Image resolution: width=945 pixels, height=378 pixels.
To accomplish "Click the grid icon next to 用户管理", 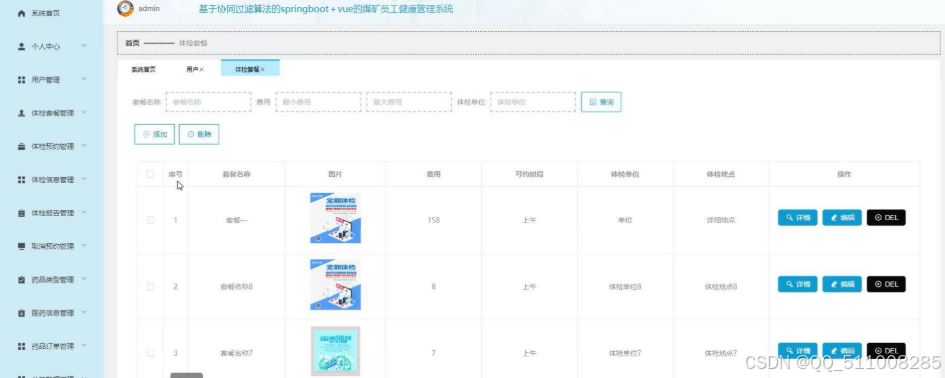I will 22,80.
